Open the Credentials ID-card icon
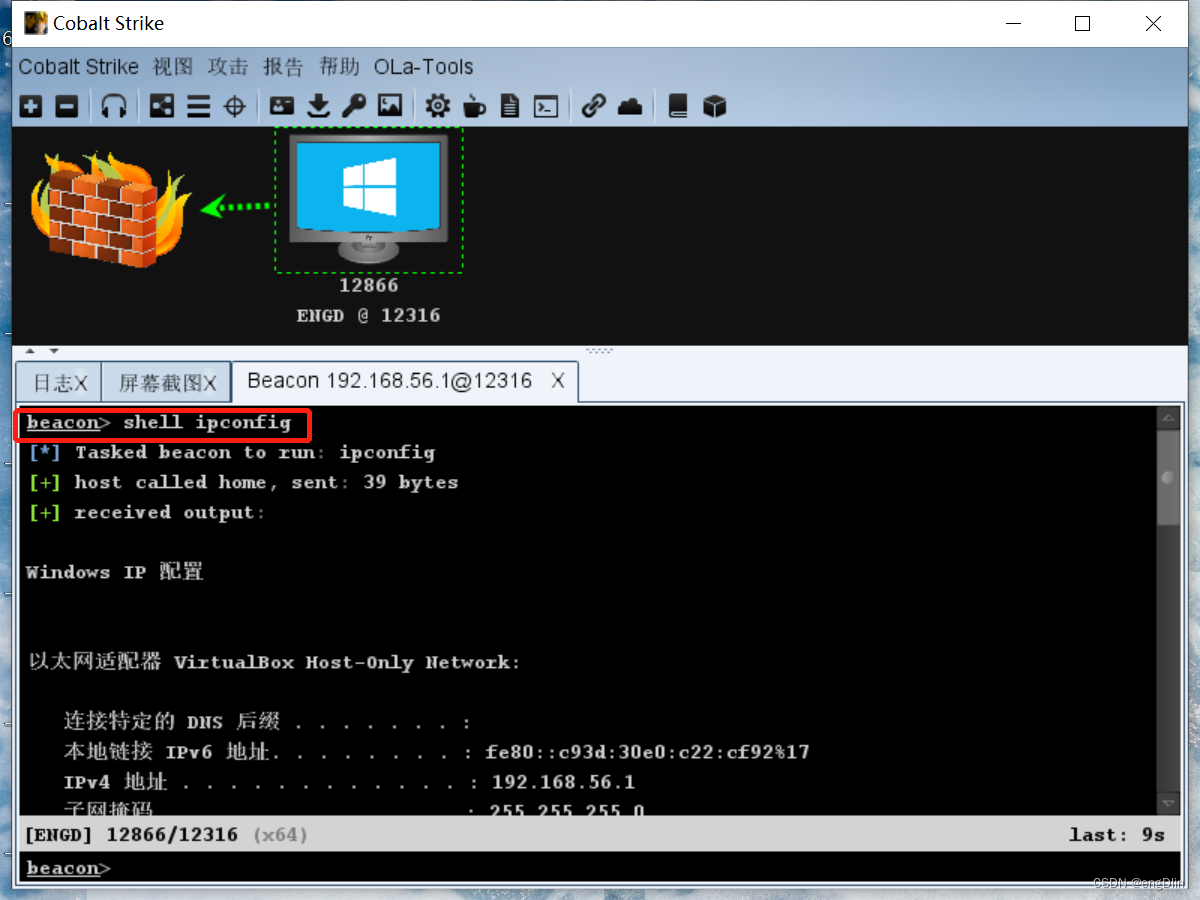 283,105
